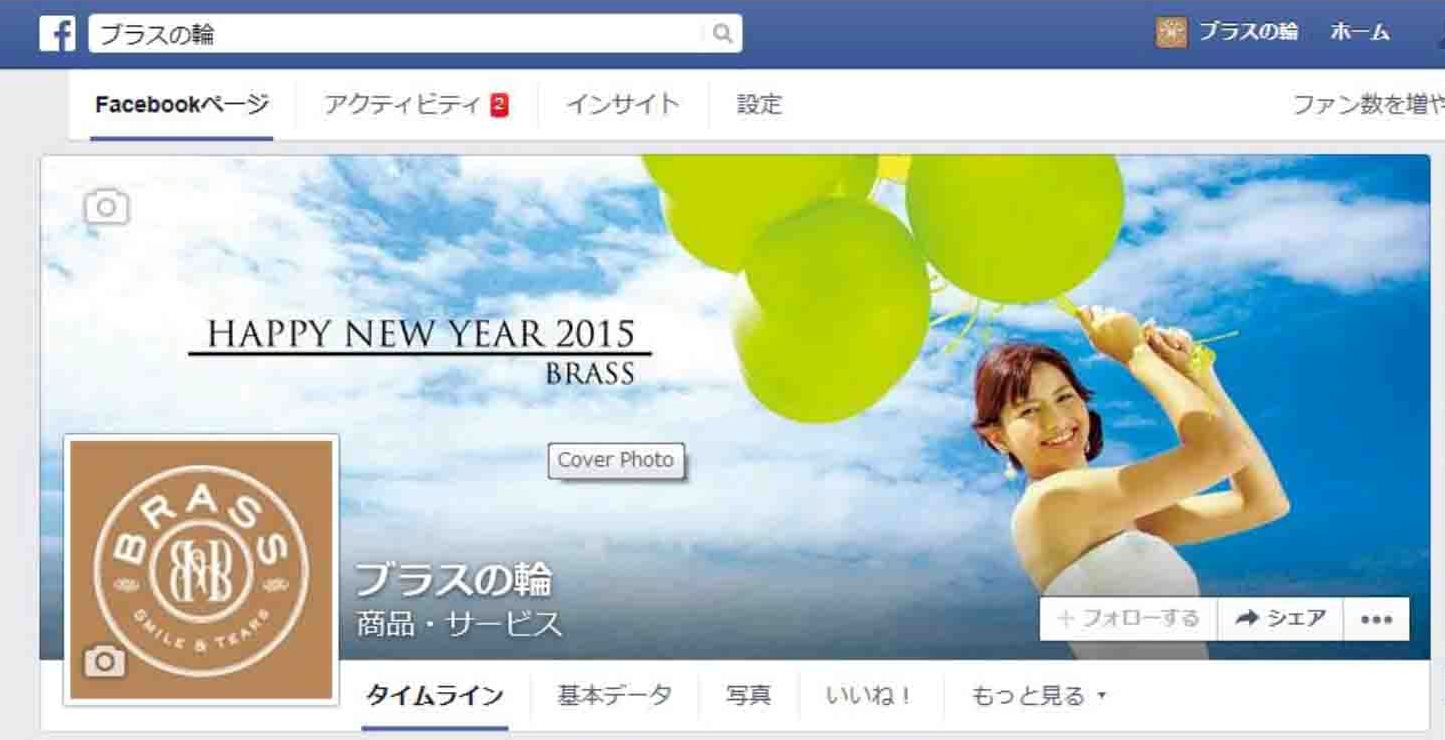Viewport: 1445px width, 740px height.
Task: Open the three-dots more actions button
Action: point(1377,619)
